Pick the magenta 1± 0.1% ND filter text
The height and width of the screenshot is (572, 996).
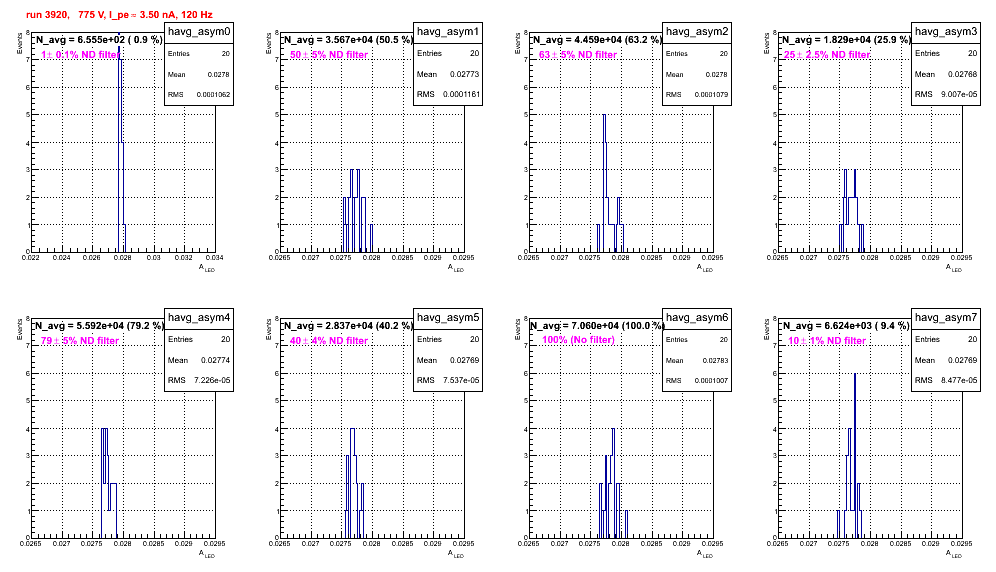80,55
